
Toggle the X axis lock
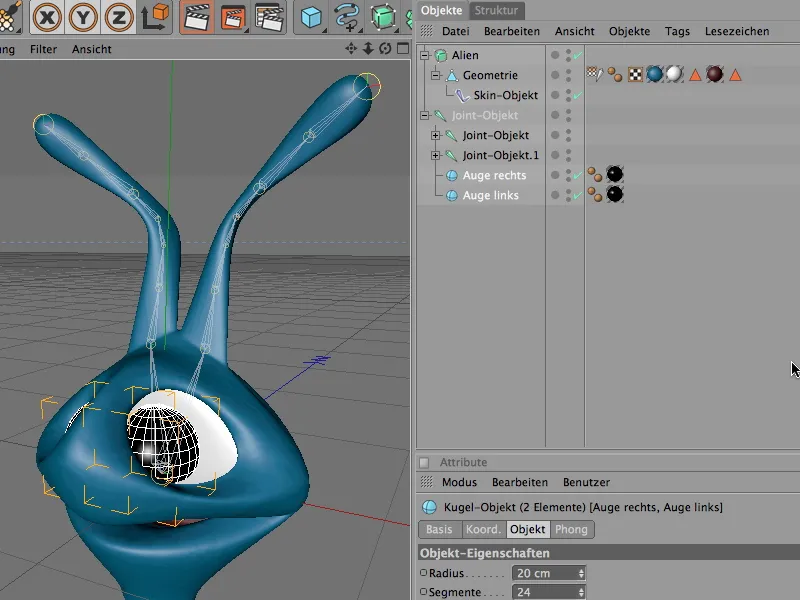[47, 18]
